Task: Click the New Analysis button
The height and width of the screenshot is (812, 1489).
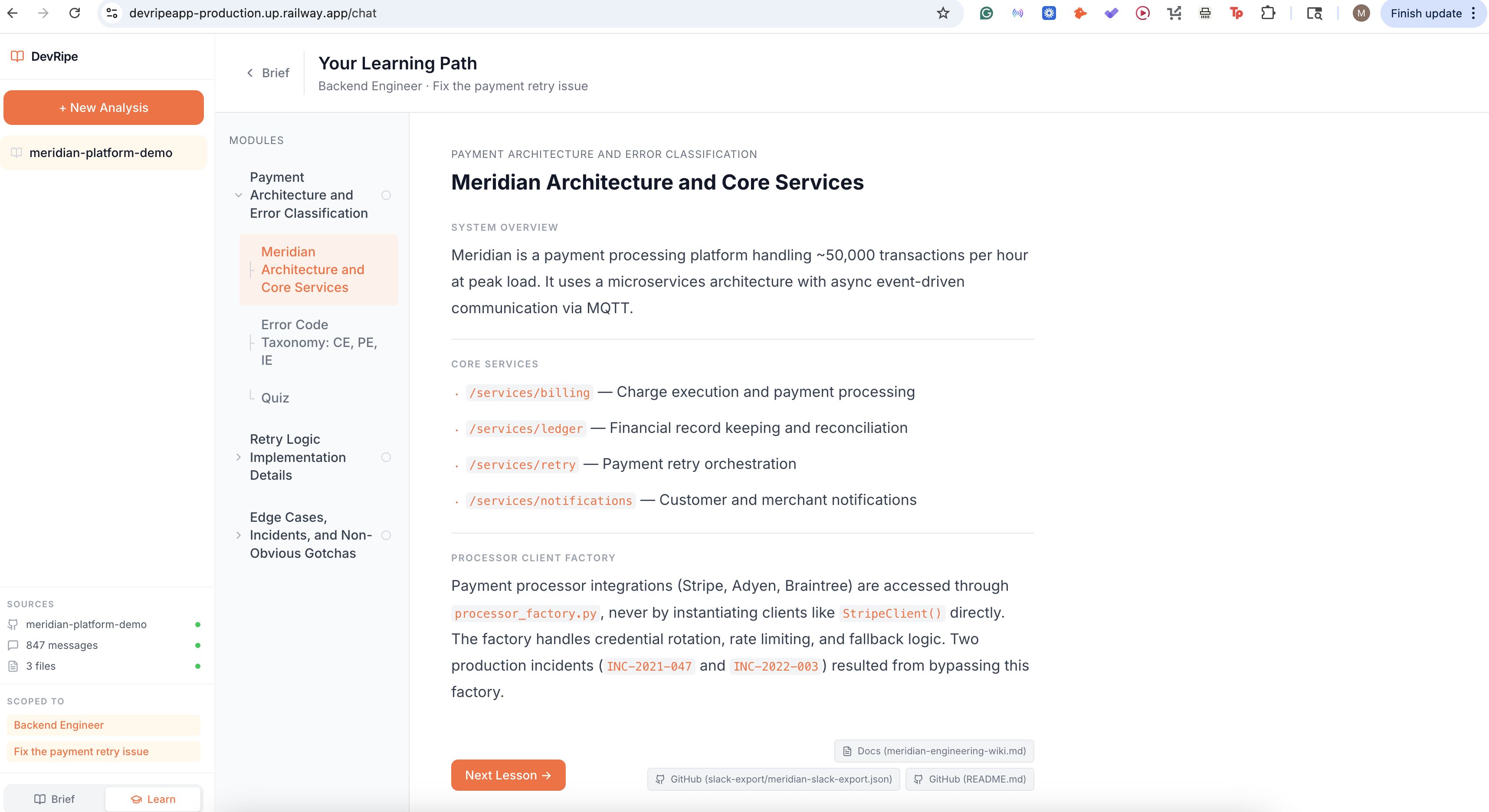Action: tap(103, 108)
